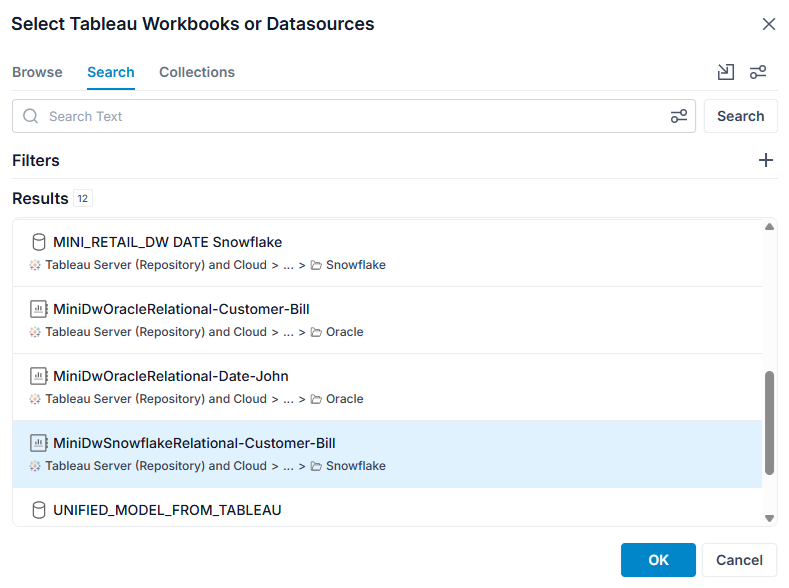Select MiniDwSnowflakeRelational-Customer-Bill result
Image resolution: width=789 pixels, height=588 pixels.
tap(387, 454)
